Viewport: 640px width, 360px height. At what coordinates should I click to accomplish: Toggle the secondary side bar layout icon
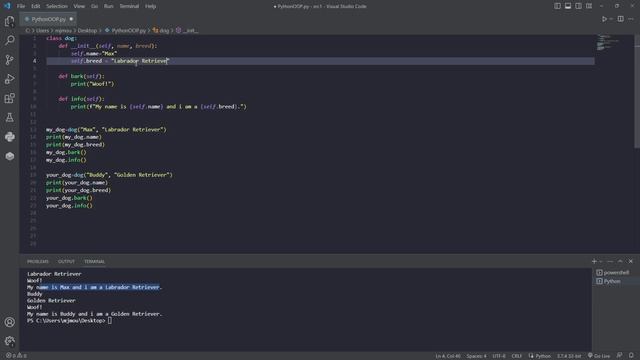pyautogui.click(x=578, y=6)
